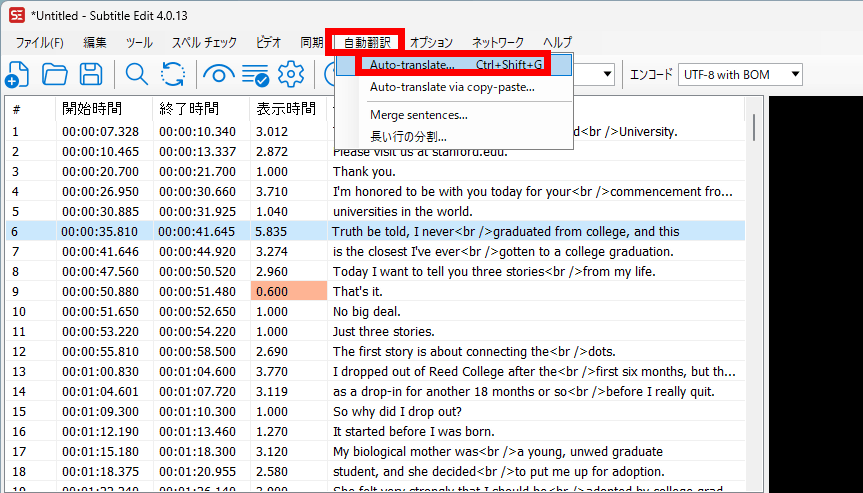Click start time 00:01:18.375

(x=100, y=472)
